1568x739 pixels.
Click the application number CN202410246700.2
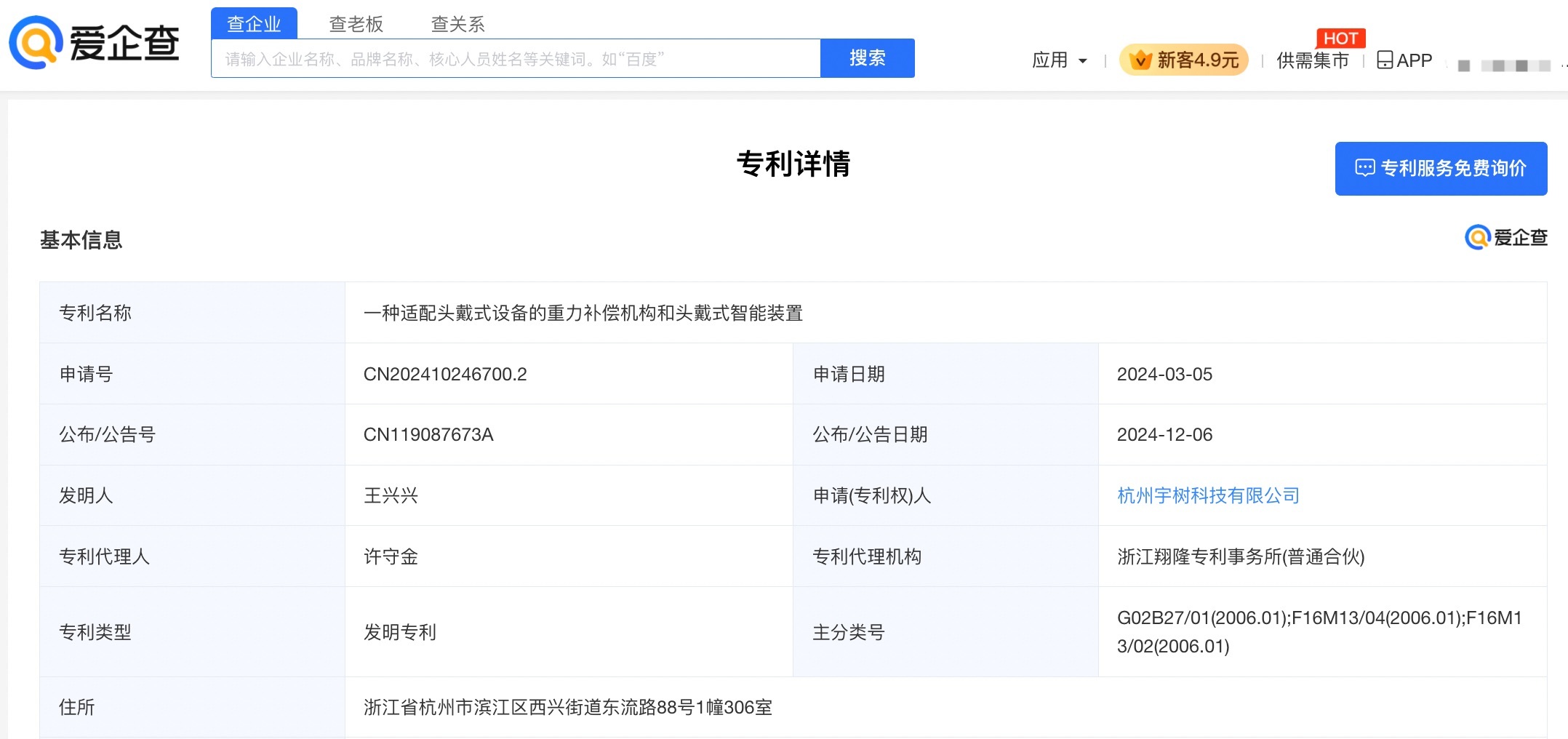pos(444,374)
